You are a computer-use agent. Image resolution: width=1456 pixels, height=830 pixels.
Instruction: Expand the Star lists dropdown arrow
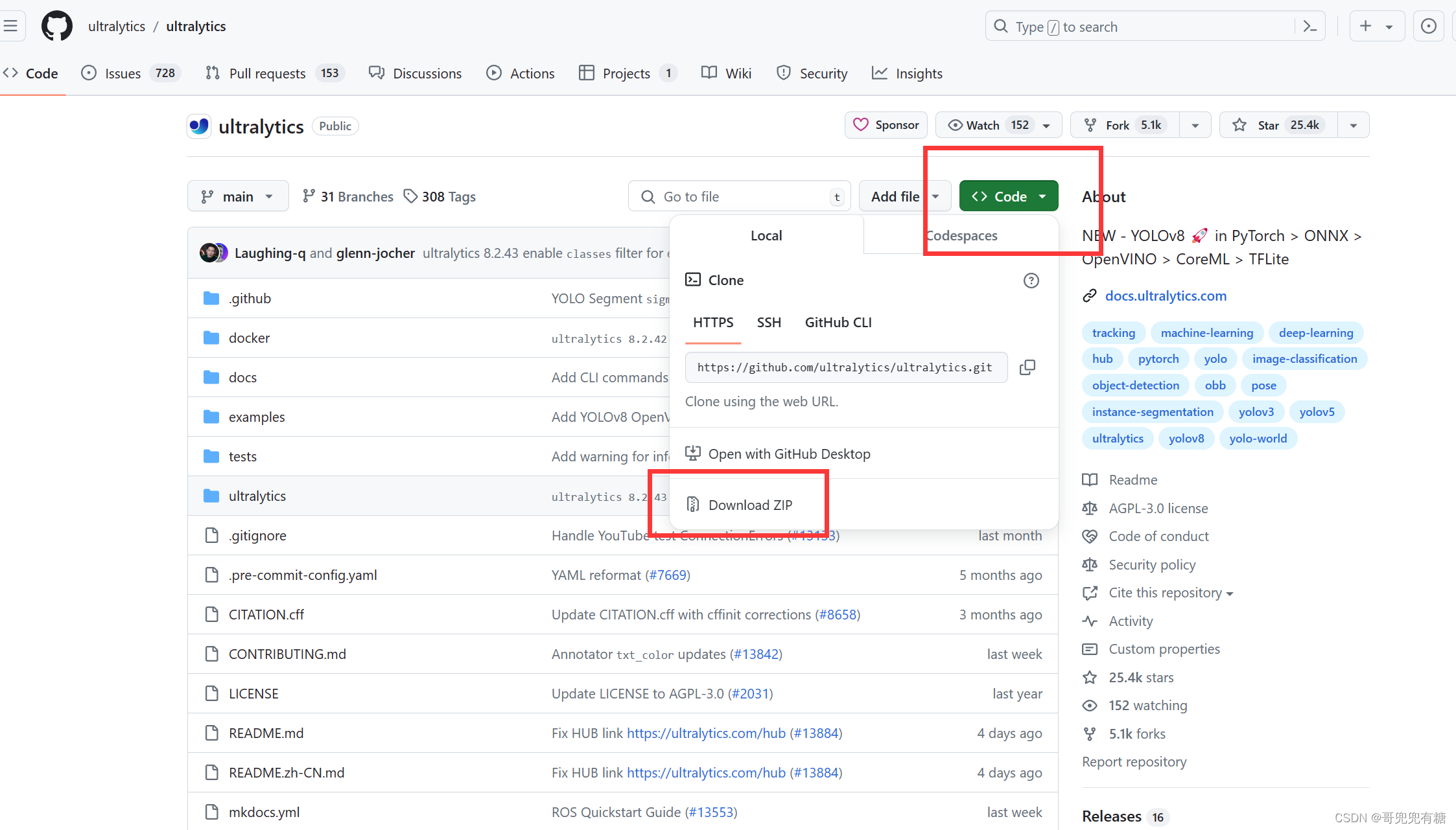[x=1353, y=125]
